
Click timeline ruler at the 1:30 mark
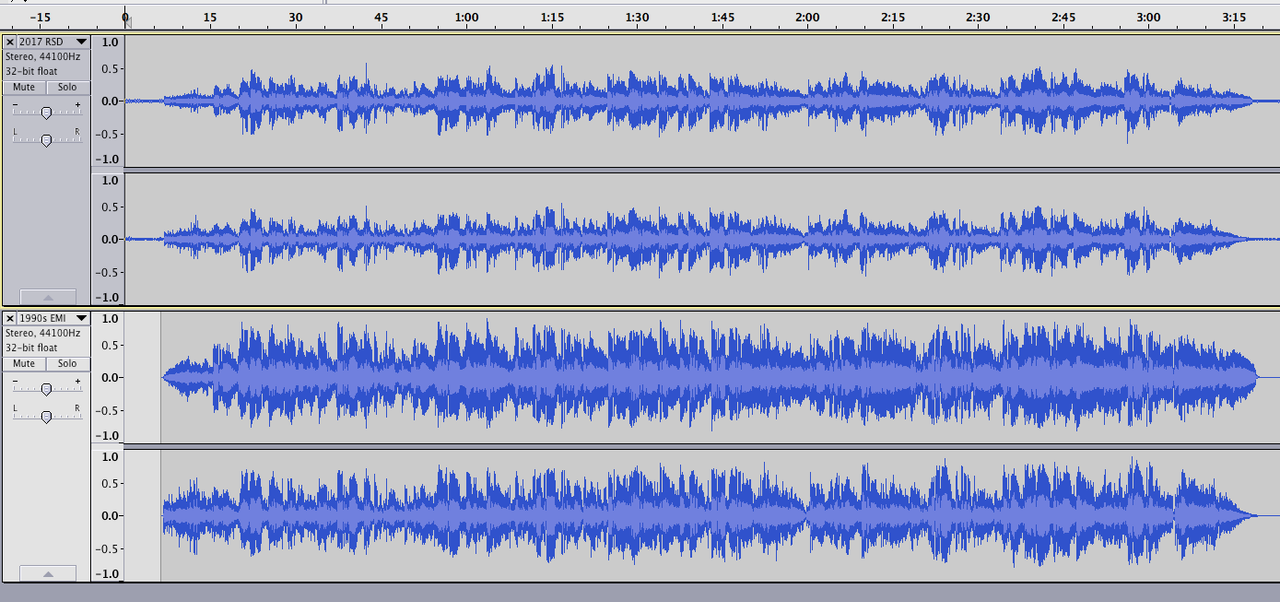(637, 17)
